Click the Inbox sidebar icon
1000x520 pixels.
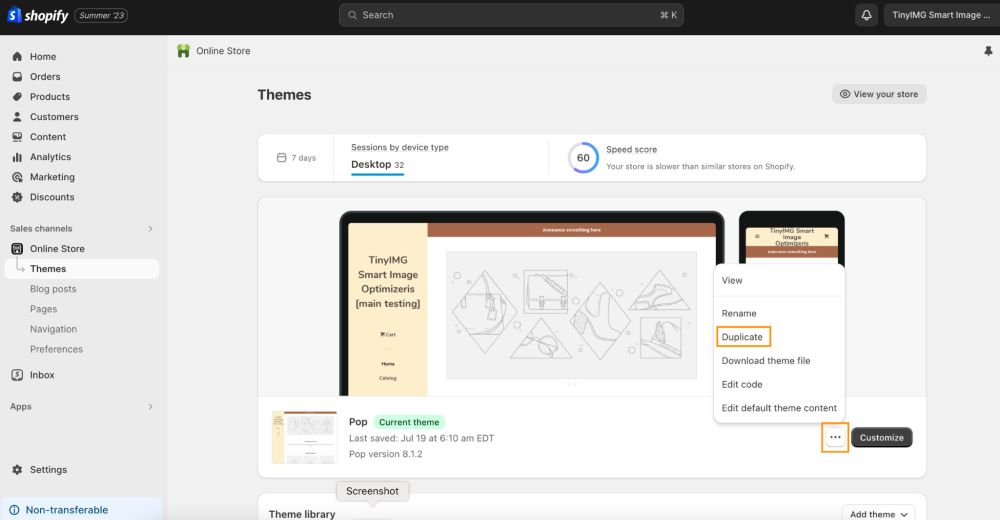(17, 375)
